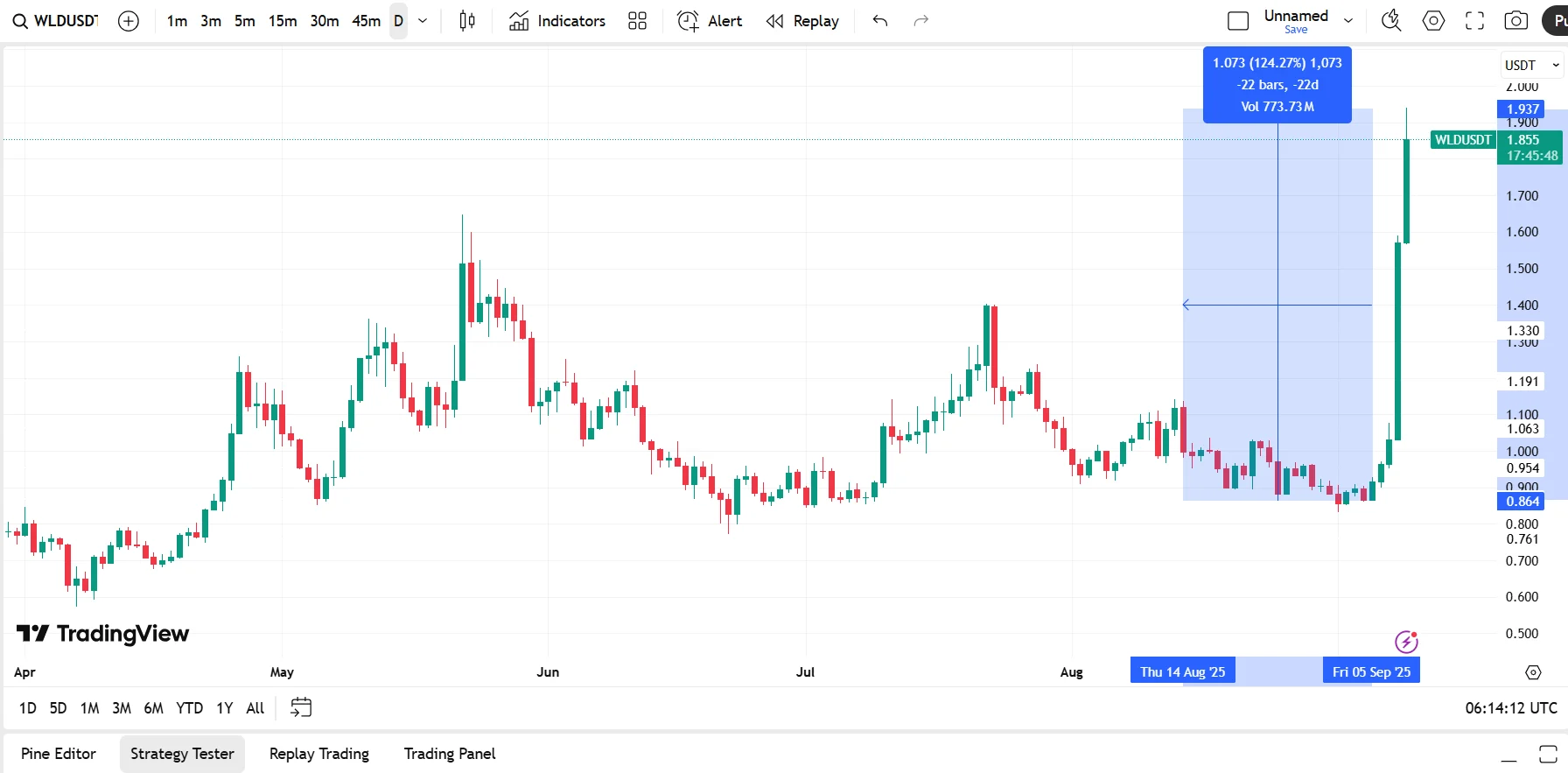
Task: Open the Trading Panel tab
Action: pos(449,753)
